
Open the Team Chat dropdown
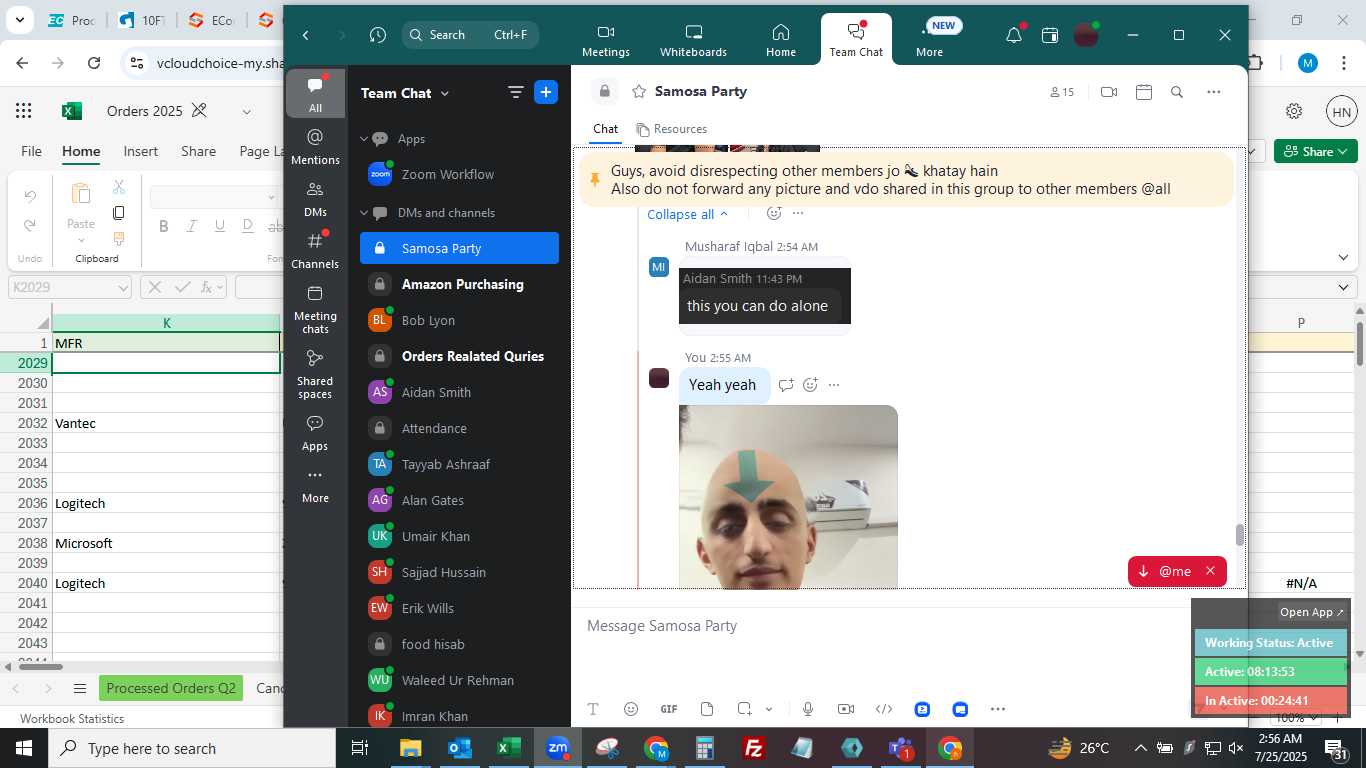click(445, 93)
